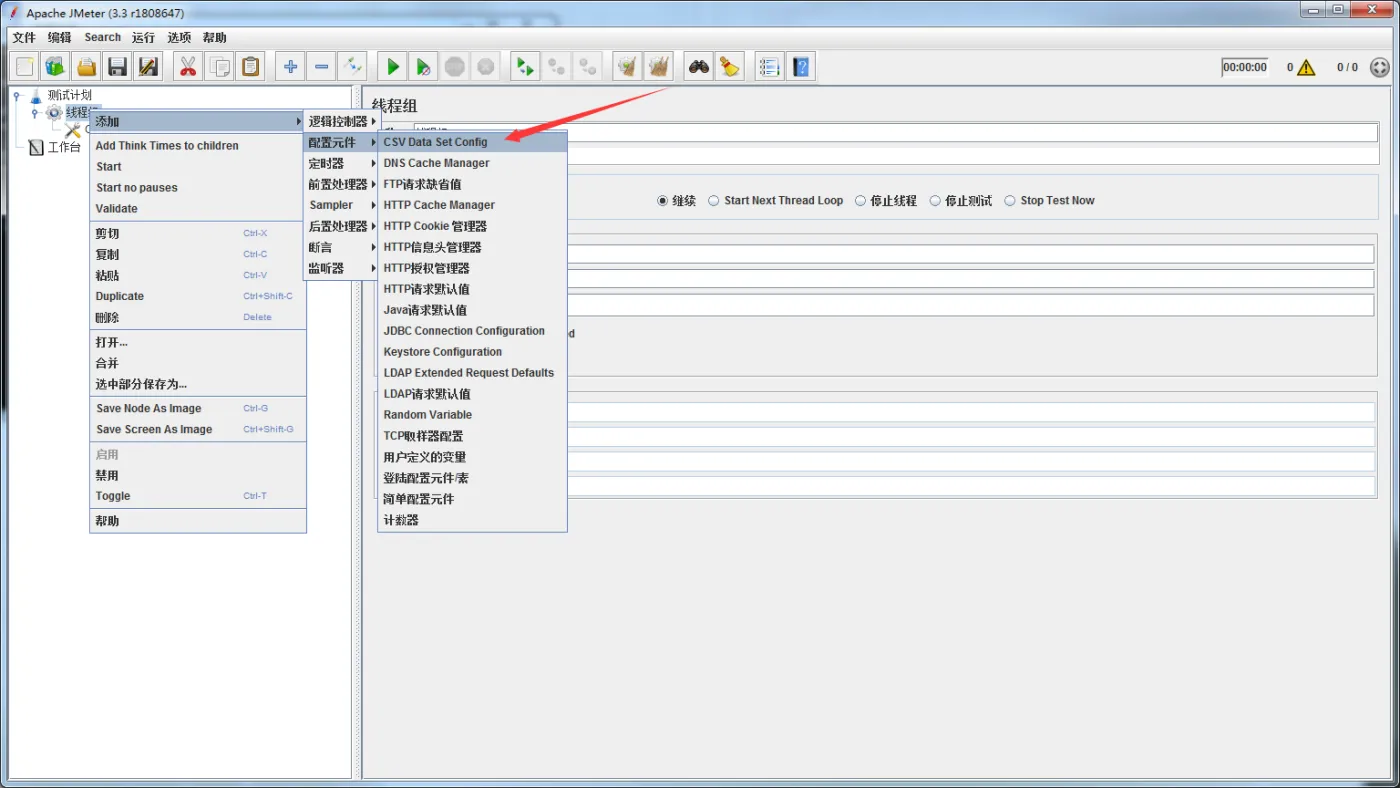Viewport: 1400px width, 788px height.
Task: Select the 工作台 tree node
Action: 64,148
